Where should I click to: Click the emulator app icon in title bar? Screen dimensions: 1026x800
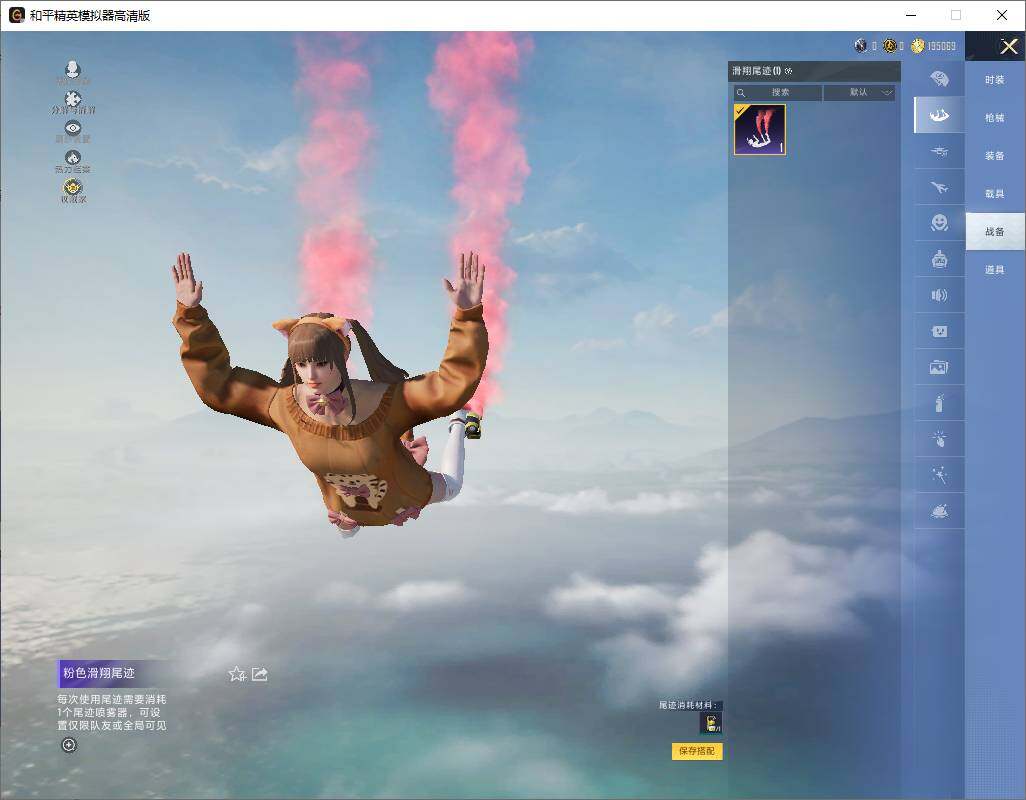[16, 15]
